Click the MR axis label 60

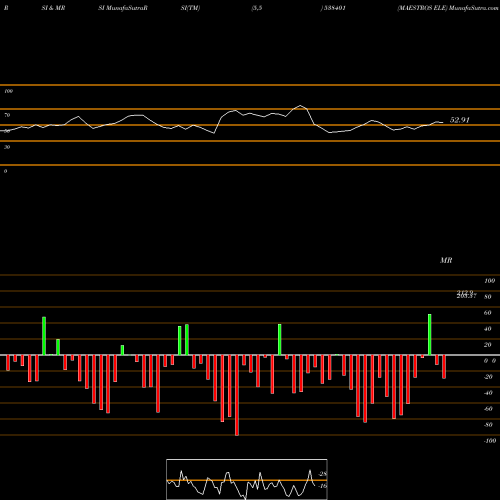click(487, 313)
